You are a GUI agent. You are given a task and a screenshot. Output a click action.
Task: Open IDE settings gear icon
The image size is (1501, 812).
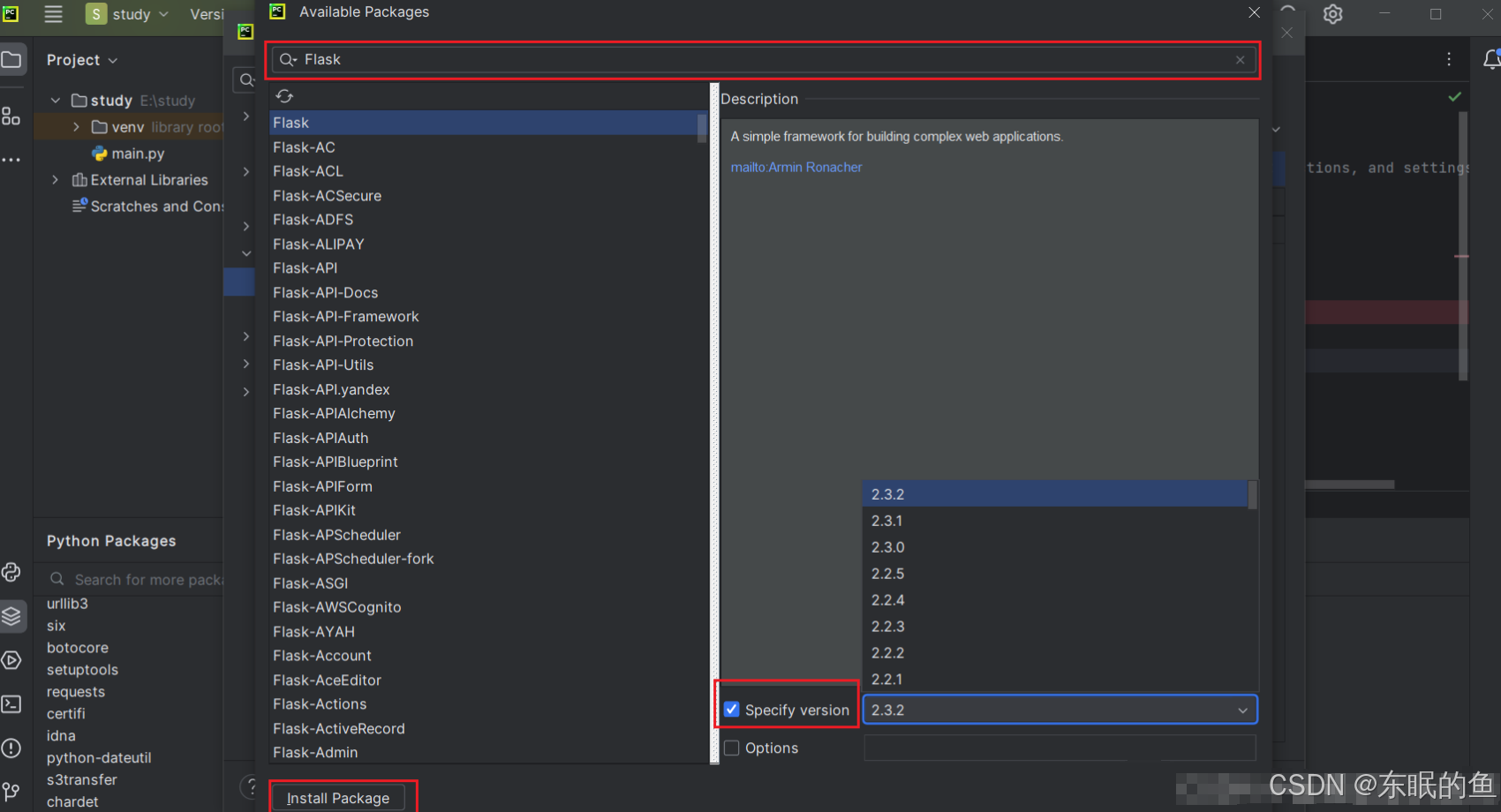coord(1333,14)
